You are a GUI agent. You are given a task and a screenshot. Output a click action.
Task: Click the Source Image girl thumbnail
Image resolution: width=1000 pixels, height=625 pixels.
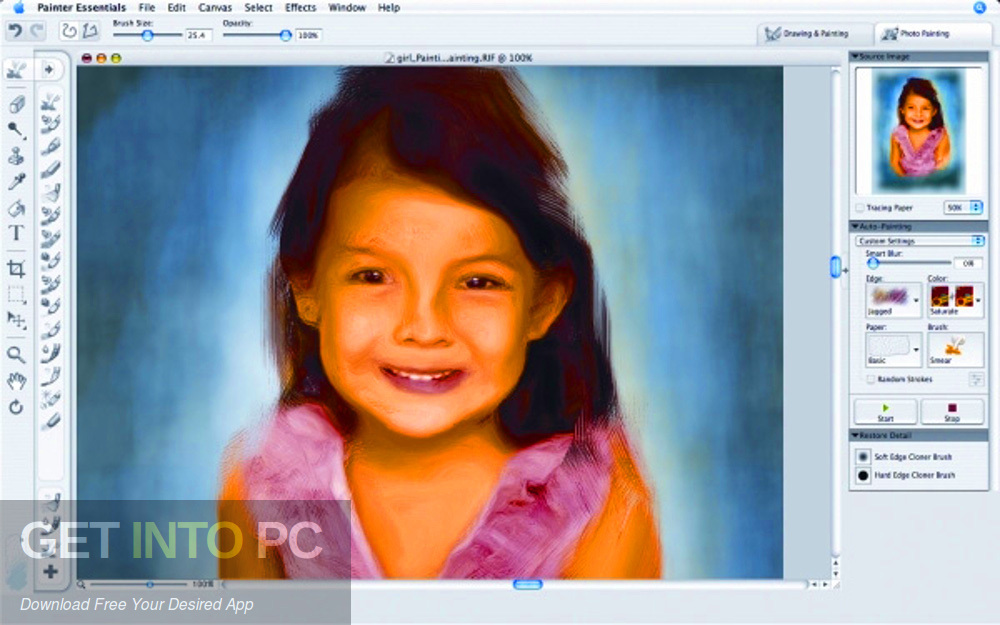pyautogui.click(x=919, y=131)
